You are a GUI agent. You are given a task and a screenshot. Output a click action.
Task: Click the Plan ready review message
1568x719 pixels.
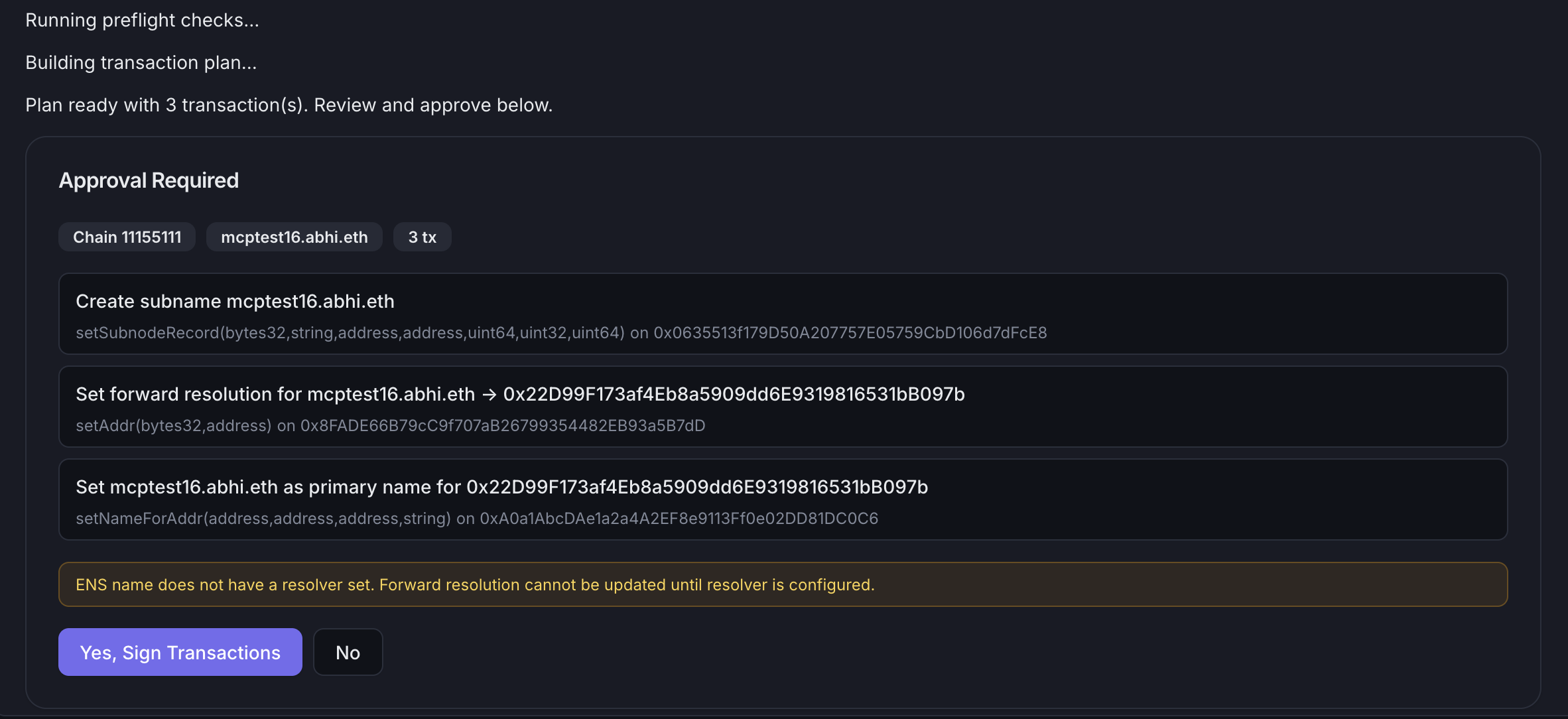[x=289, y=104]
